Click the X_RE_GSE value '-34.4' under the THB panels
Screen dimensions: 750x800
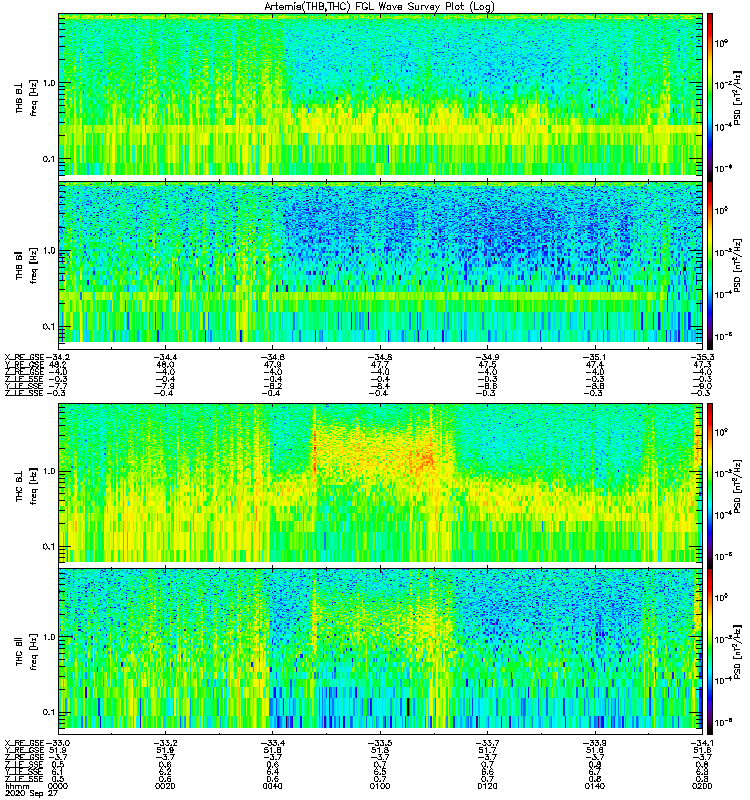pos(165,357)
